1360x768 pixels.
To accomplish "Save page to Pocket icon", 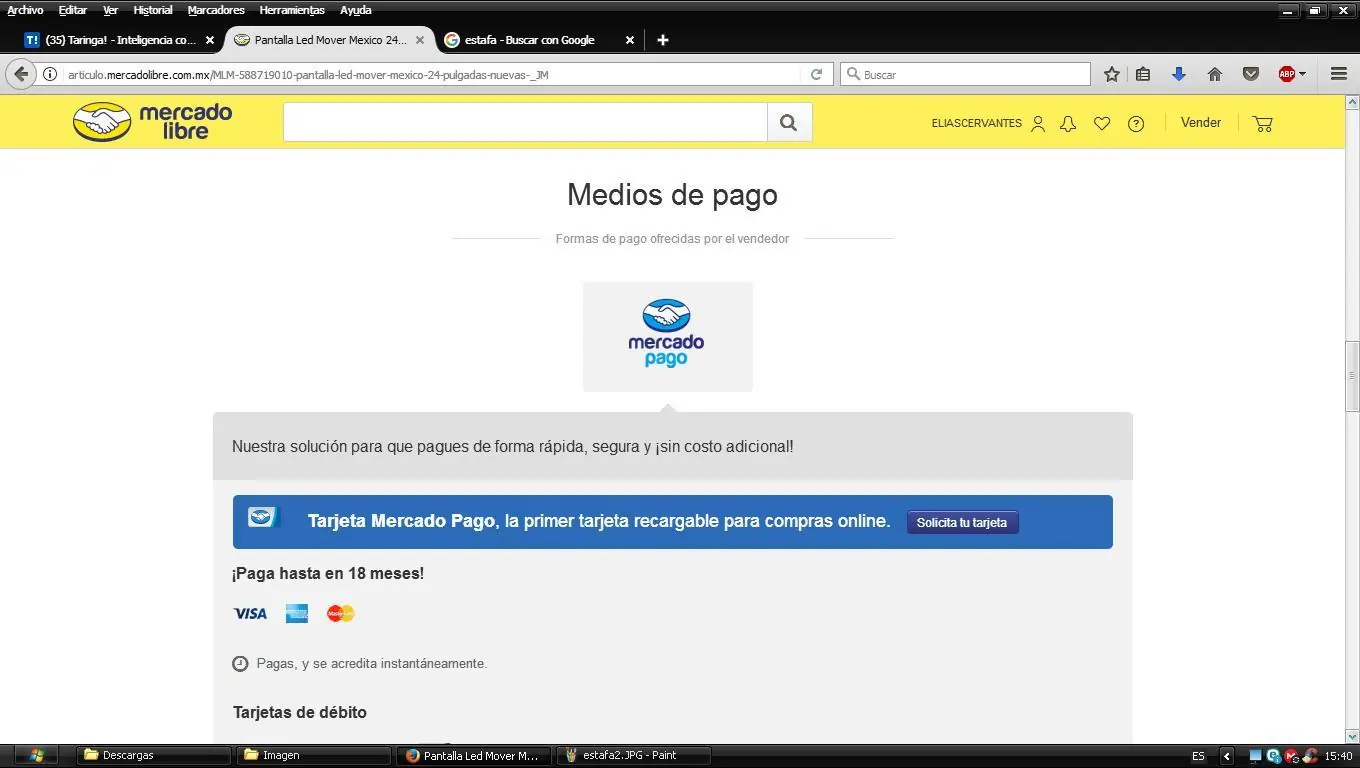I will pyautogui.click(x=1250, y=74).
